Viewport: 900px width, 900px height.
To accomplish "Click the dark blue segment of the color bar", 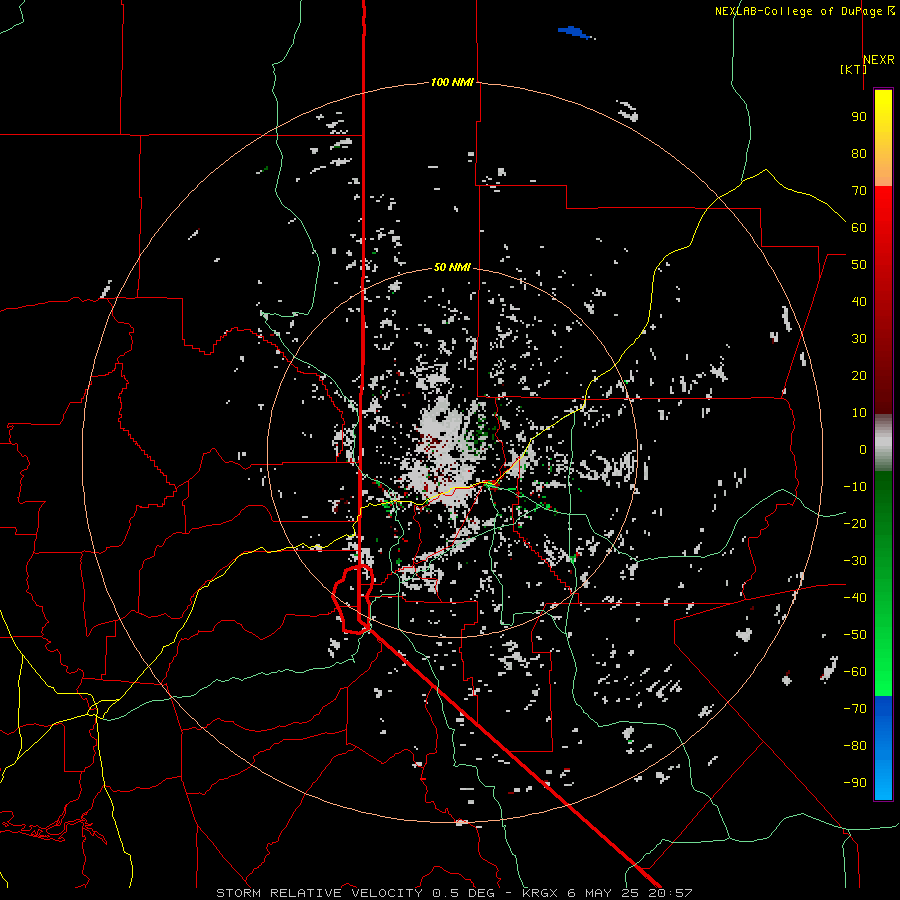I will point(883,712).
